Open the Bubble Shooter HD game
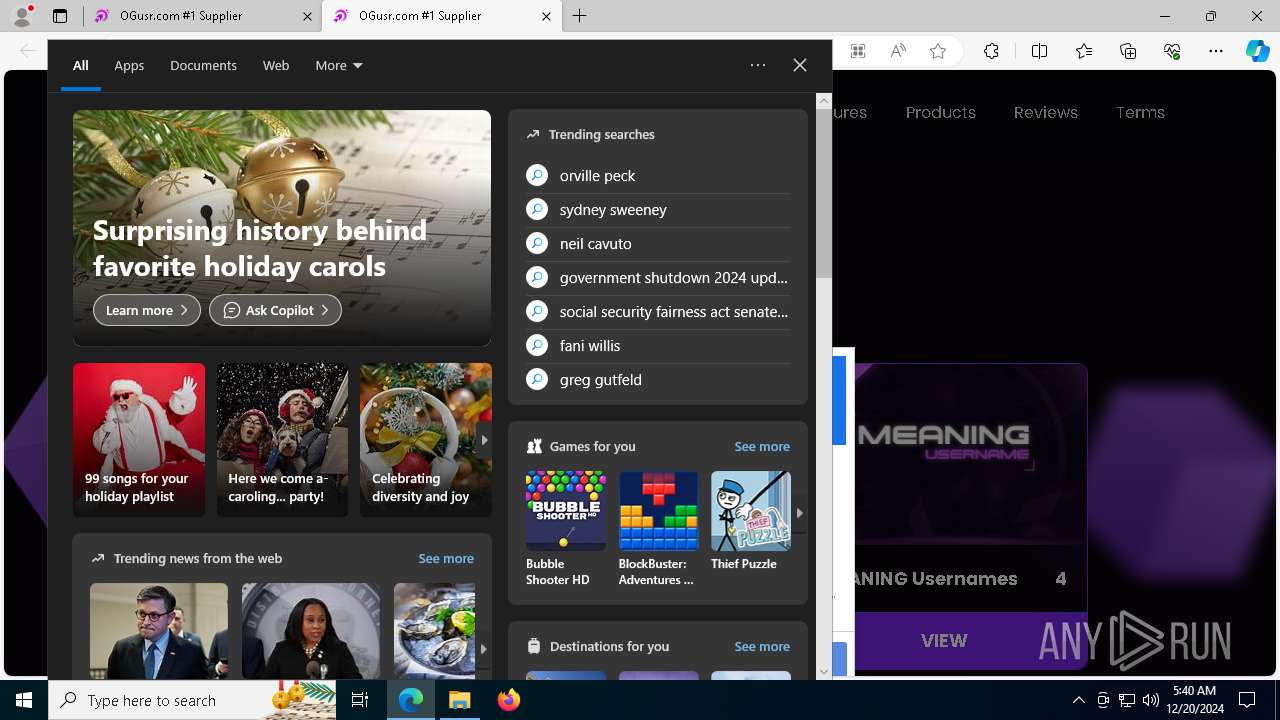Screen dimensions: 1280x720 (x=565, y=529)
